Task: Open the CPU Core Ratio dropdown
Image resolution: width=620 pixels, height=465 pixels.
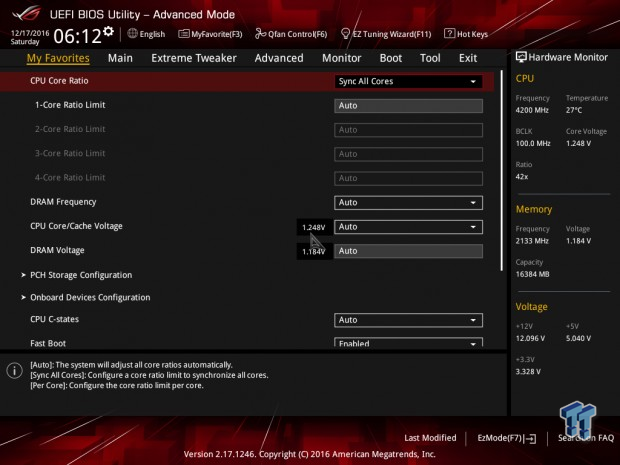Action: coord(408,81)
